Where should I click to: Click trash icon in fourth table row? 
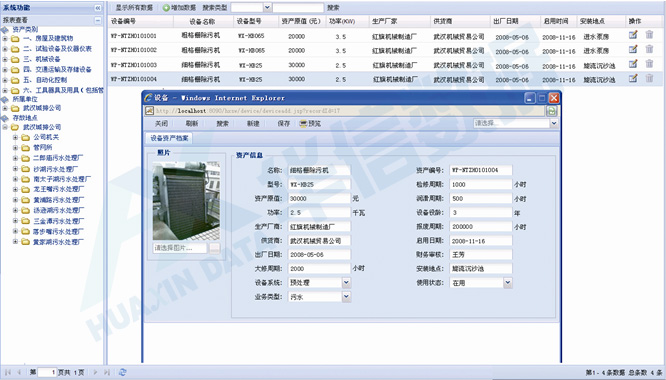click(x=649, y=78)
